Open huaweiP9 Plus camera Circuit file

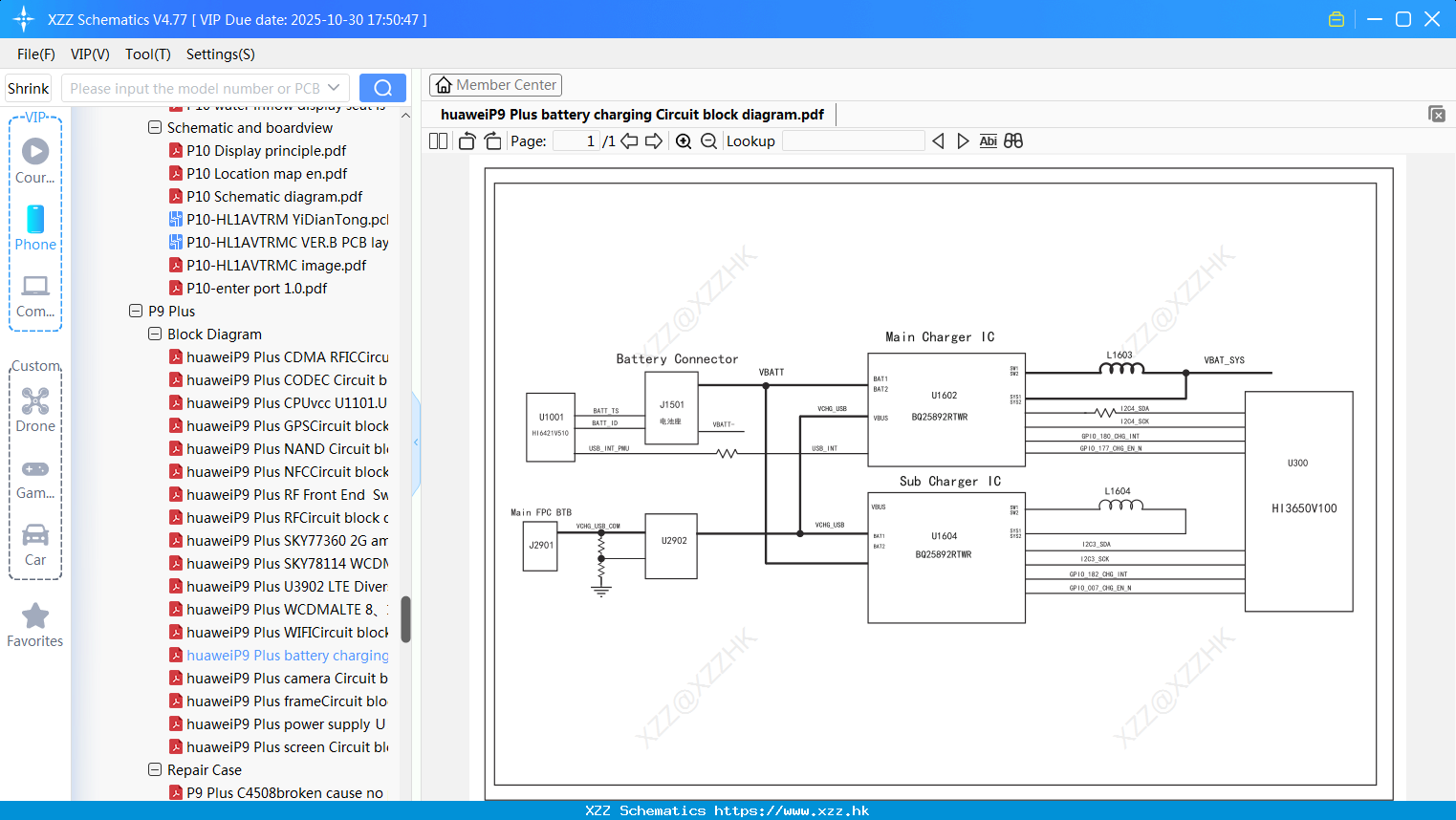(278, 679)
